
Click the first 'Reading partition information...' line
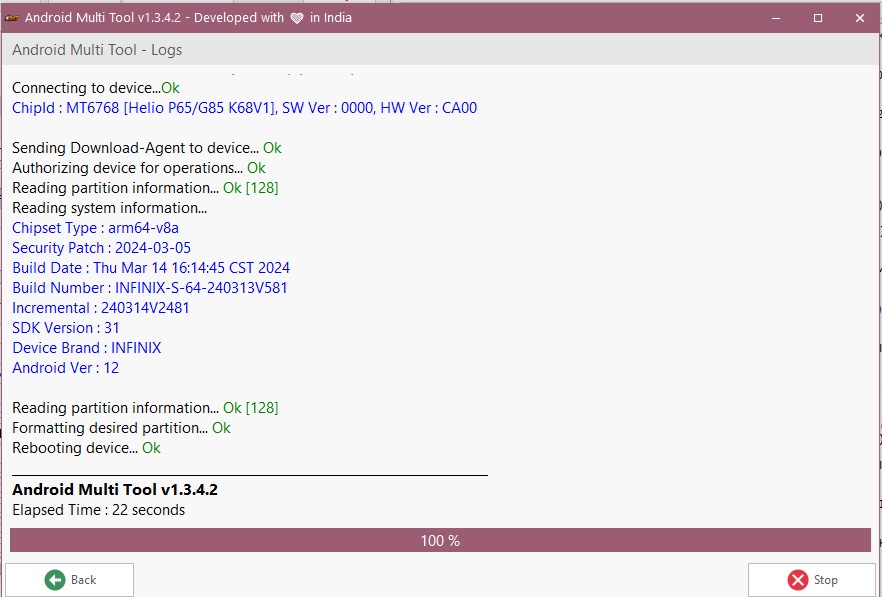coord(145,187)
